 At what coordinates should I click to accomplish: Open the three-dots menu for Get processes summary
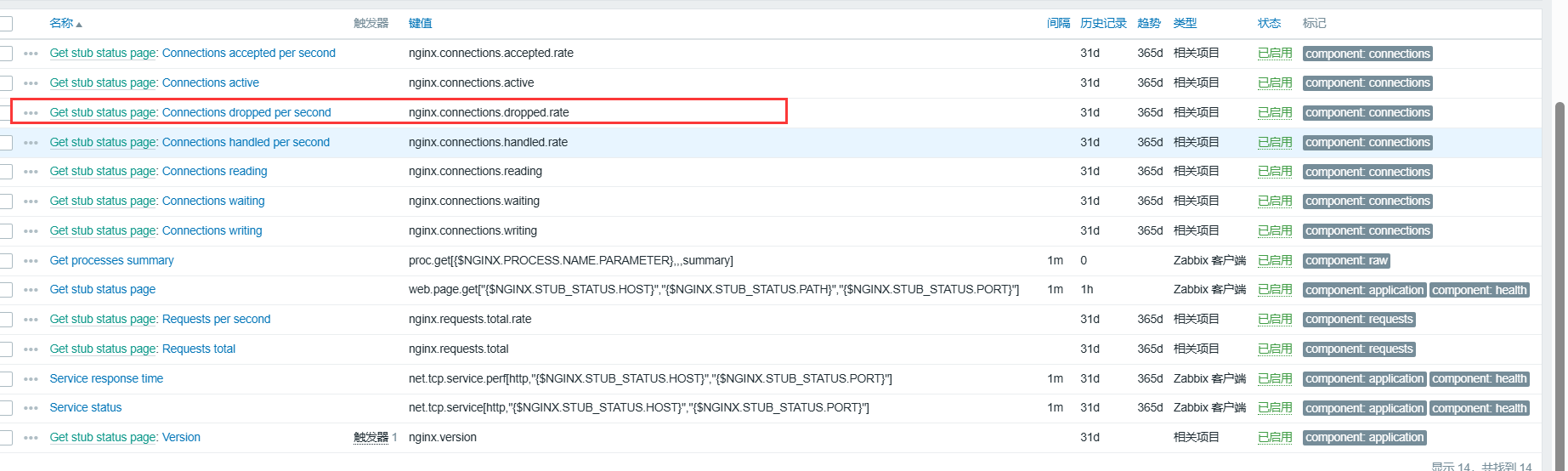click(x=31, y=261)
